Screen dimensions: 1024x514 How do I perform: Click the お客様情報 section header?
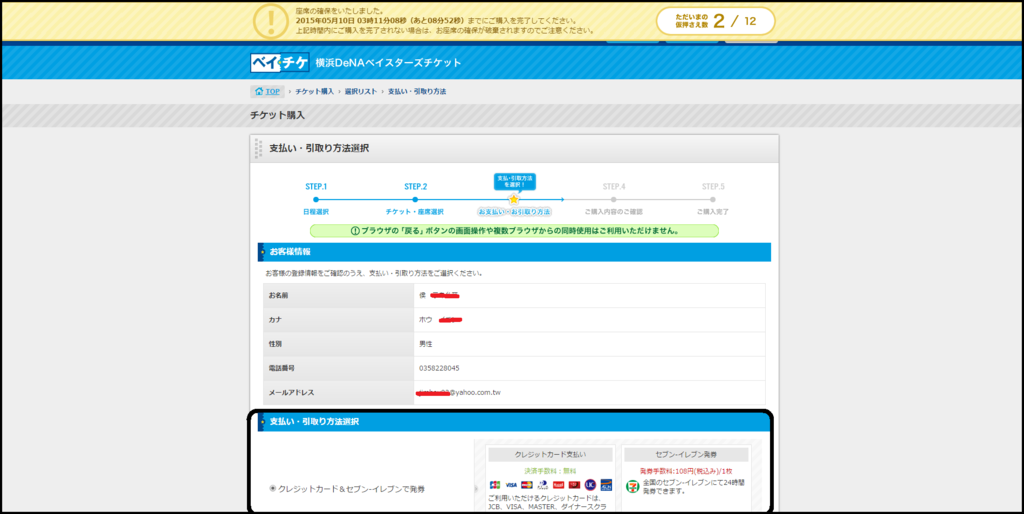pyautogui.click(x=514, y=252)
